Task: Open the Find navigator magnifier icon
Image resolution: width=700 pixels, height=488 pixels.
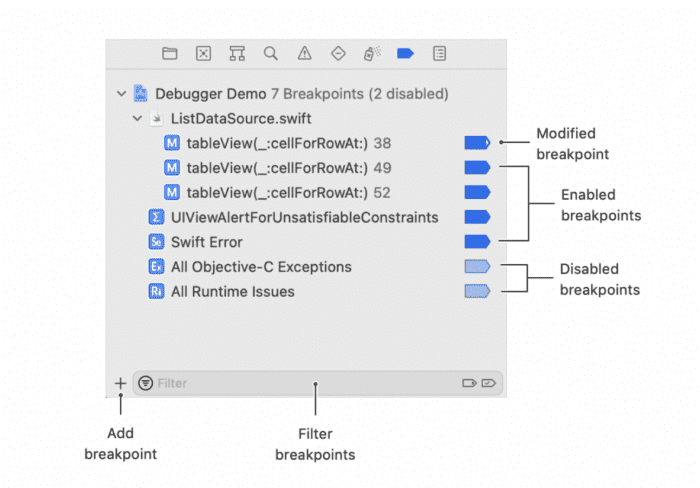Action: point(271,54)
